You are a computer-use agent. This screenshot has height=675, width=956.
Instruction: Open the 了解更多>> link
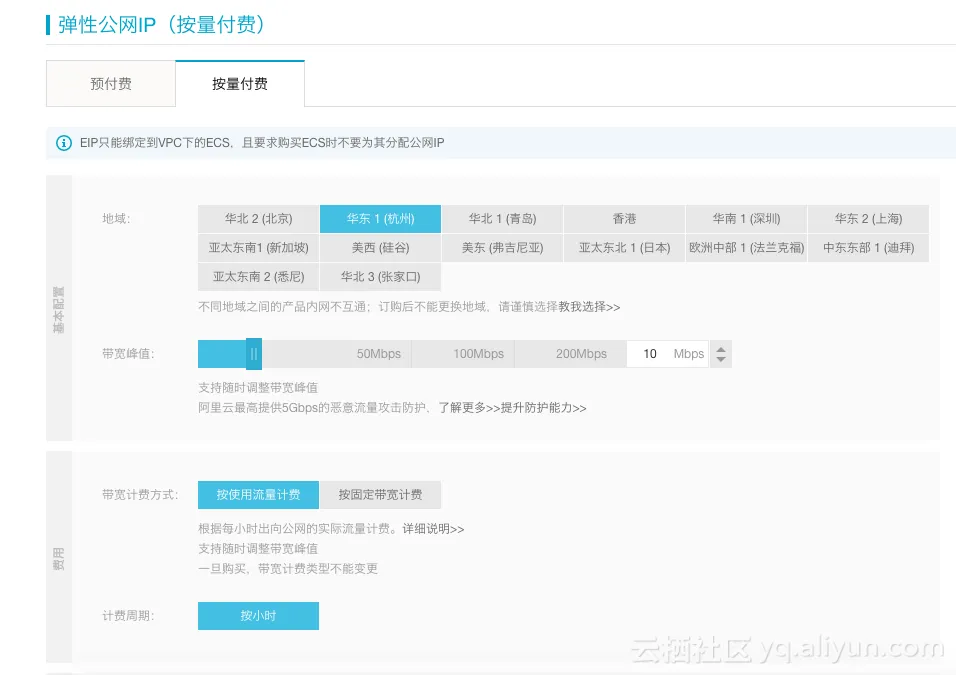[x=469, y=408]
